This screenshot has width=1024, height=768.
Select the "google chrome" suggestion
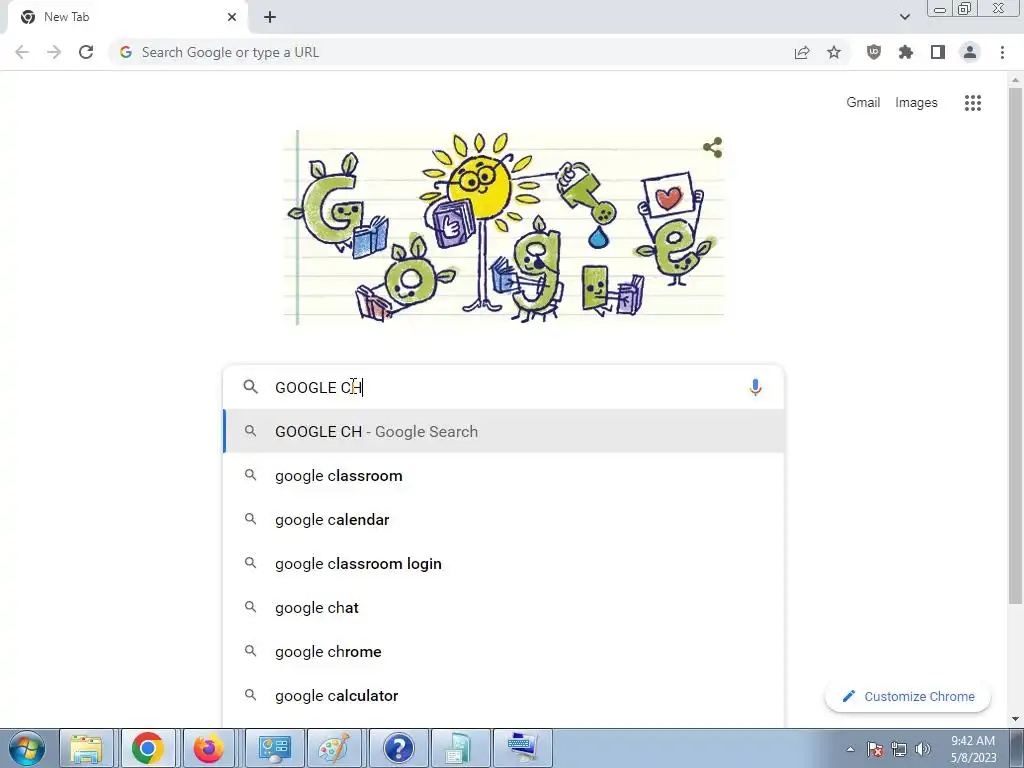pyautogui.click(x=504, y=652)
